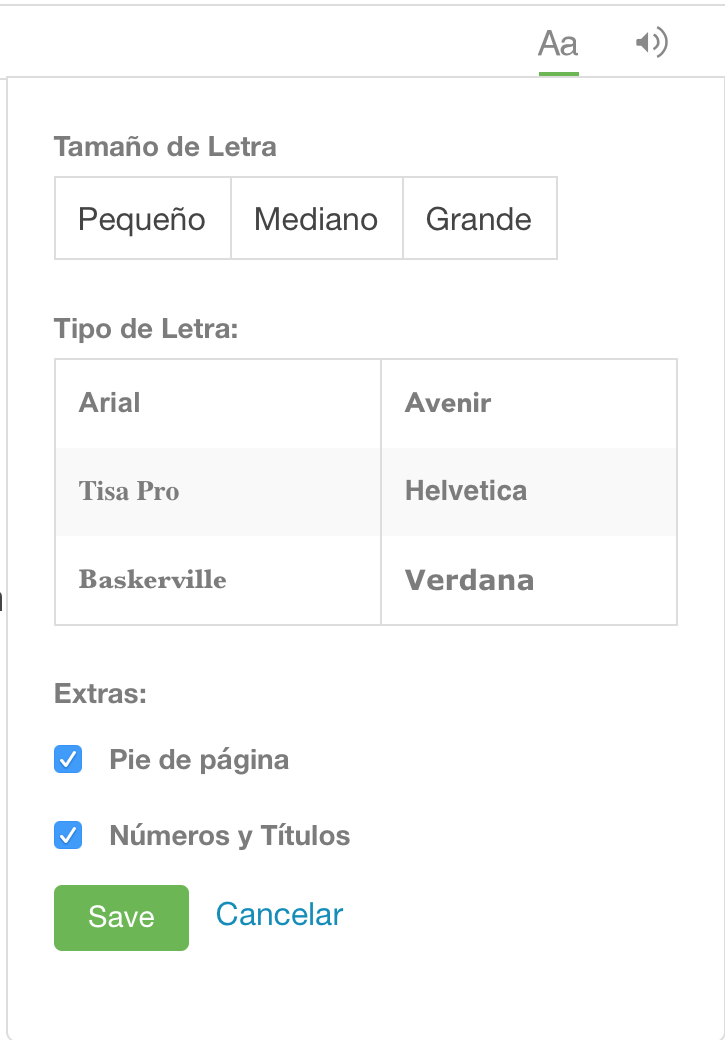The image size is (725, 1040).
Task: Select Verdana font option
Action: tap(529, 580)
